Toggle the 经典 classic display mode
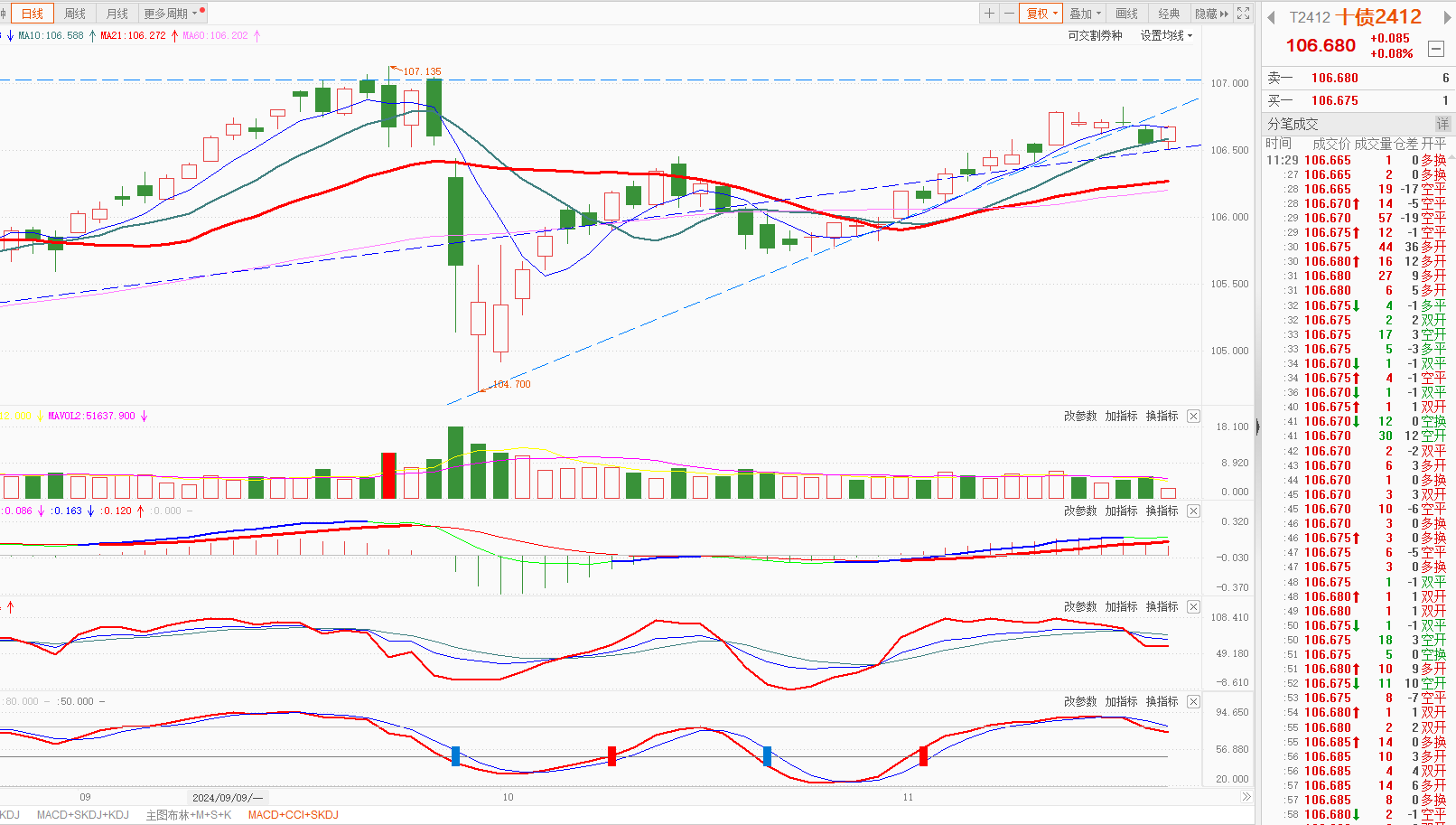1456x825 pixels. click(x=1169, y=14)
